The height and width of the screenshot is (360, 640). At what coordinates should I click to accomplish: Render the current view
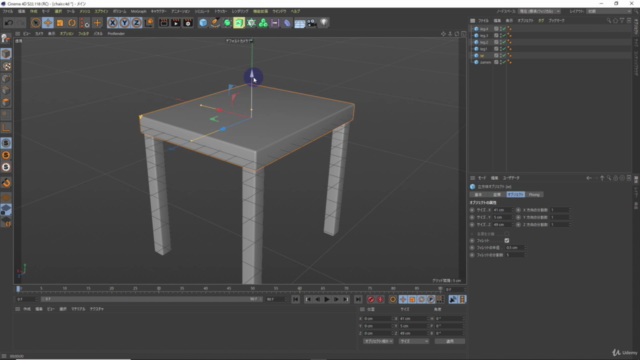pyautogui.click(x=164, y=23)
